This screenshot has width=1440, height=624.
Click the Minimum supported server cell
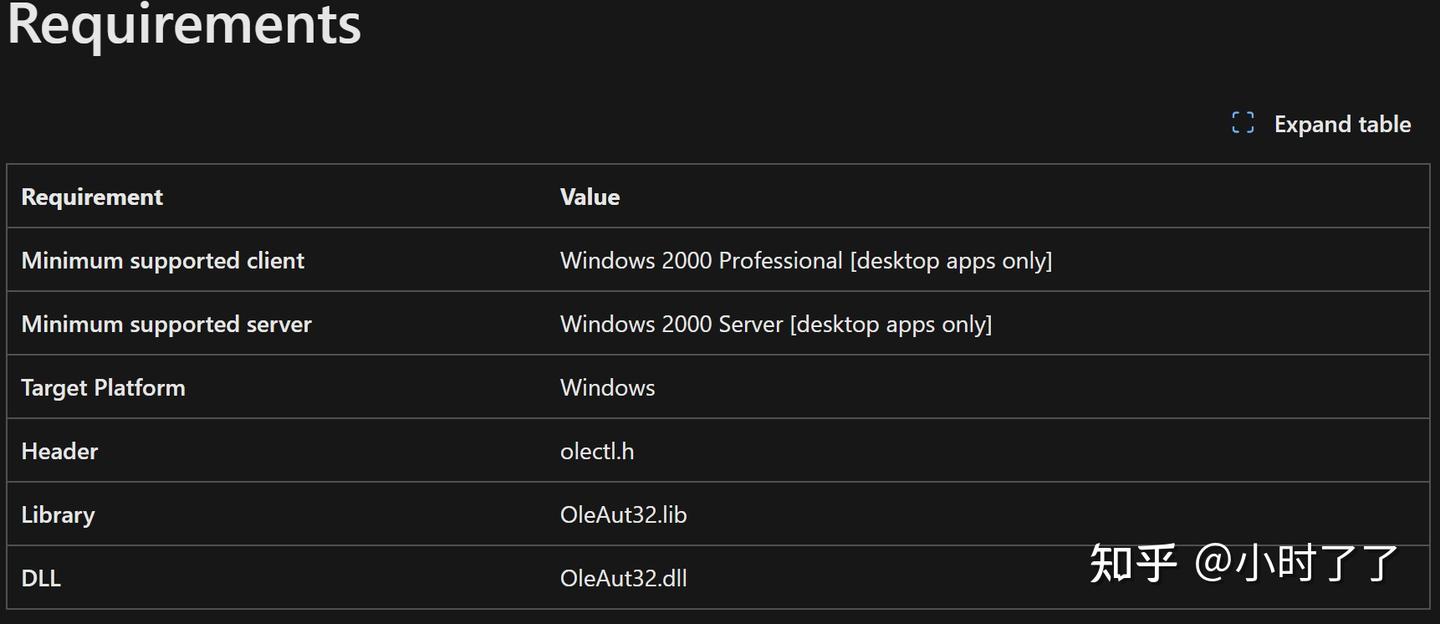pyautogui.click(x=166, y=324)
